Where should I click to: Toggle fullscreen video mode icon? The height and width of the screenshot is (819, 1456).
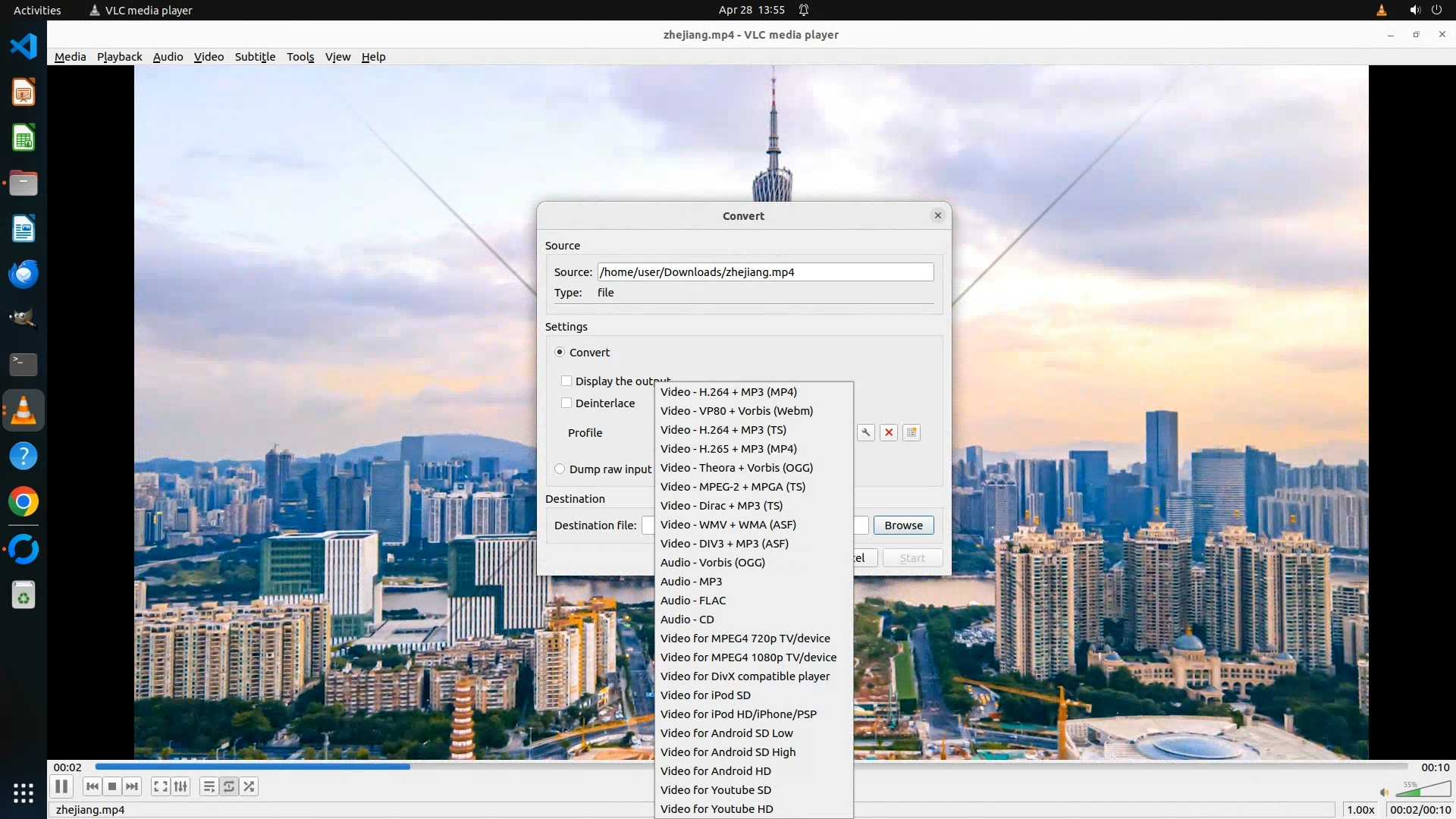pos(160,786)
